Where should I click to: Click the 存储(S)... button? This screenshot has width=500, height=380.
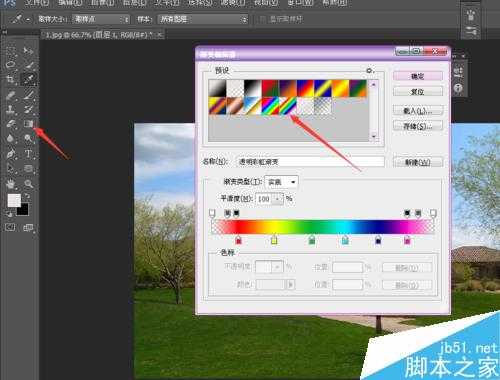pyautogui.click(x=418, y=126)
